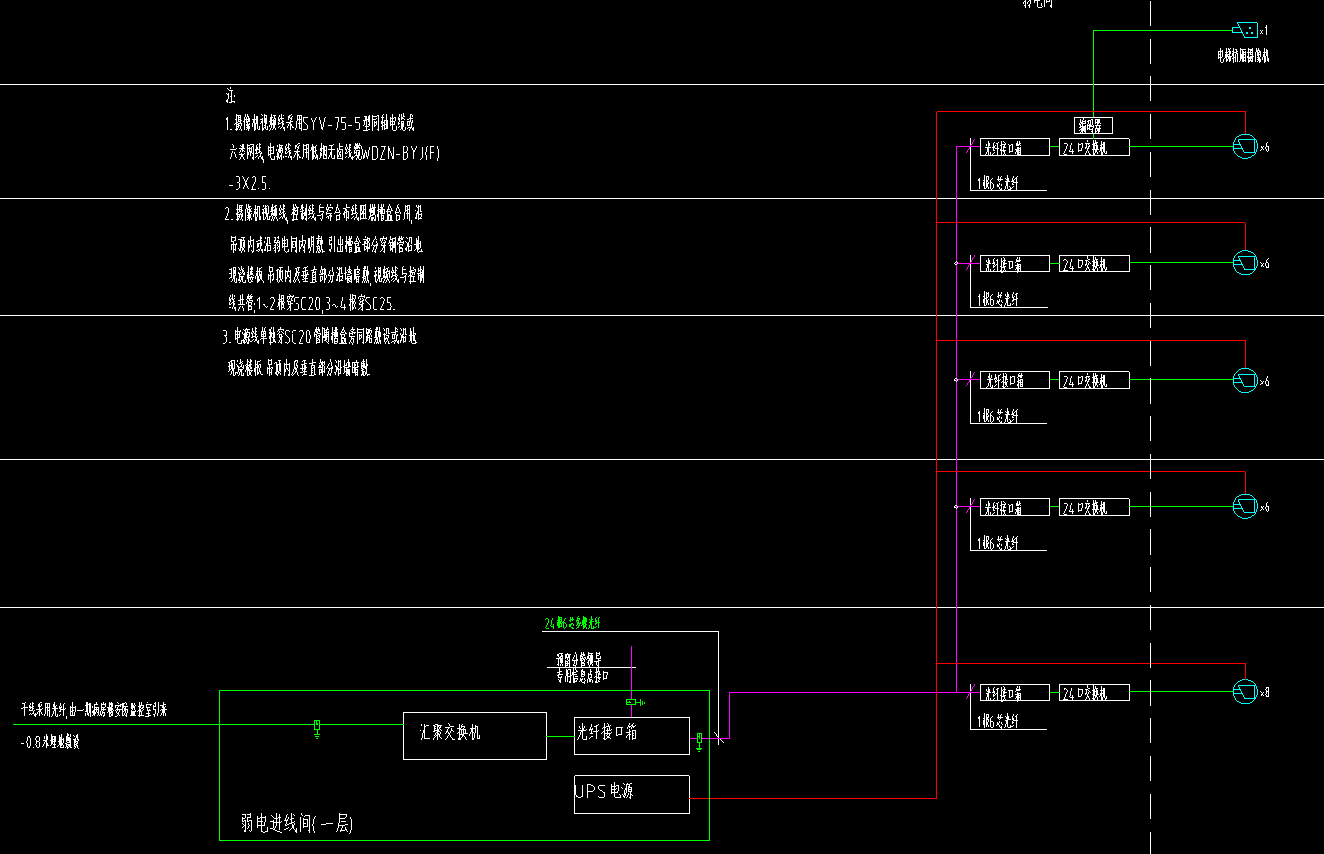Screen dimensions: 1324x854
Task: Click the 干线采用光纤 trunk line note
Action: (x=94, y=710)
